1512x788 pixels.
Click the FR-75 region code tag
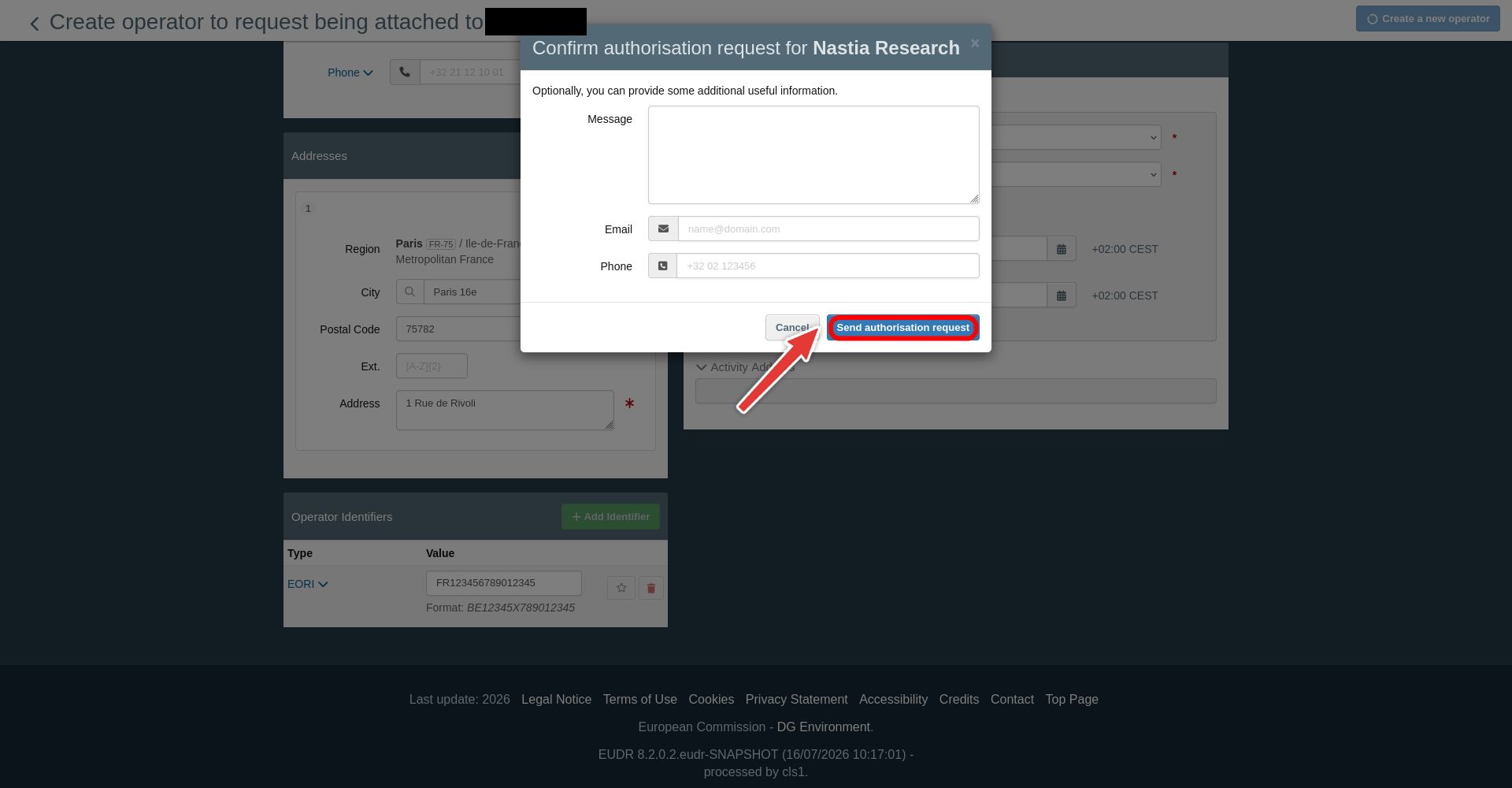[x=441, y=244]
